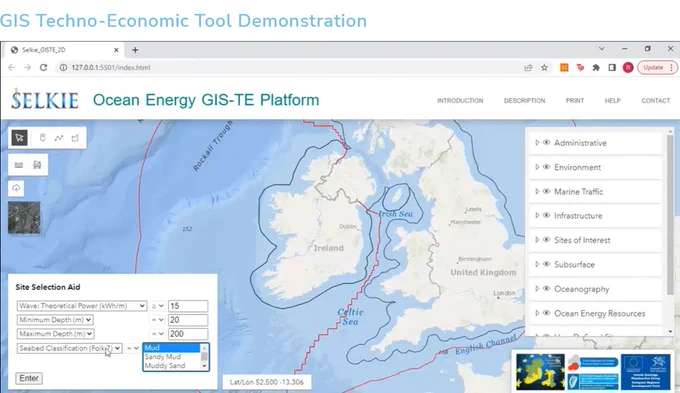Activate the ruler measure tool
This screenshot has height=393, width=680.
click(19, 165)
